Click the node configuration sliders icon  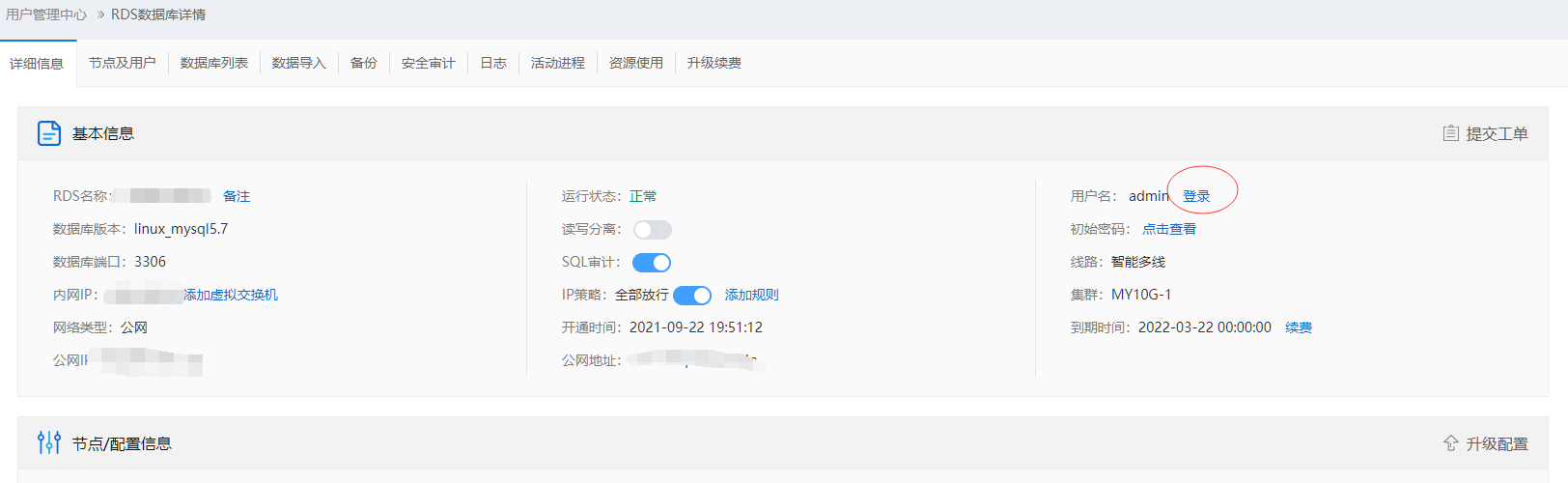49,443
